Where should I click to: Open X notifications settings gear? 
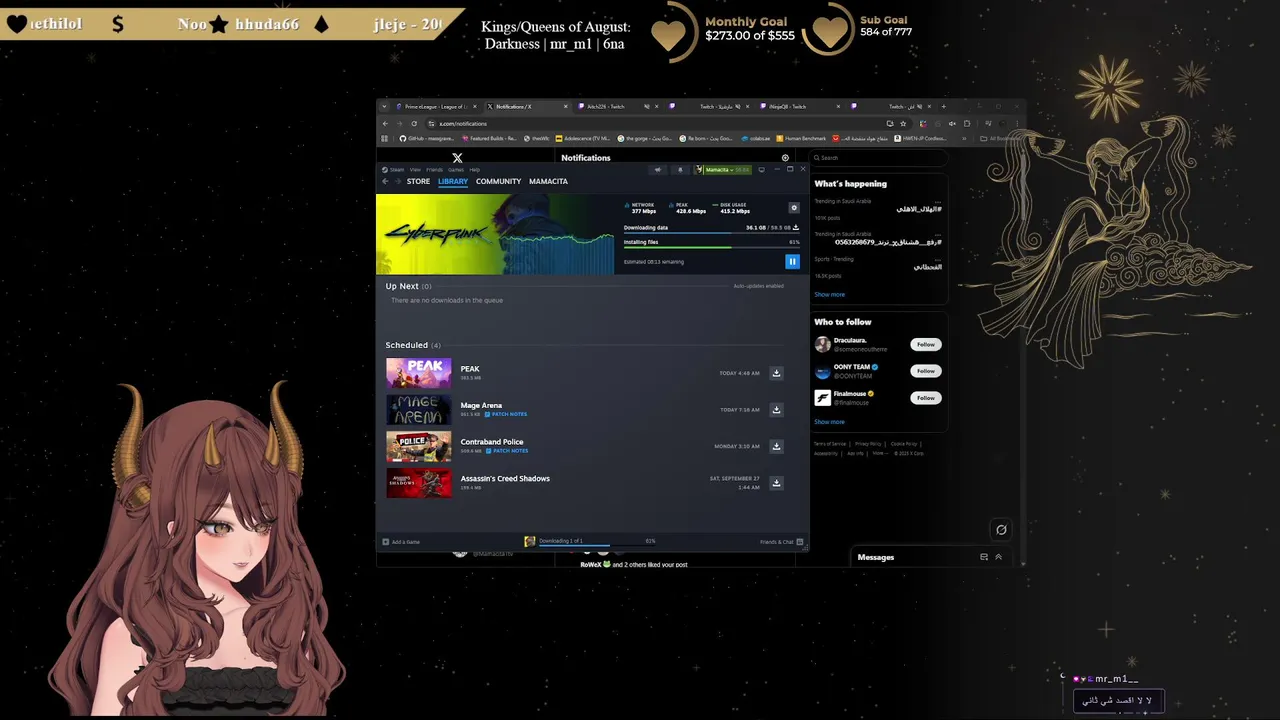point(785,158)
